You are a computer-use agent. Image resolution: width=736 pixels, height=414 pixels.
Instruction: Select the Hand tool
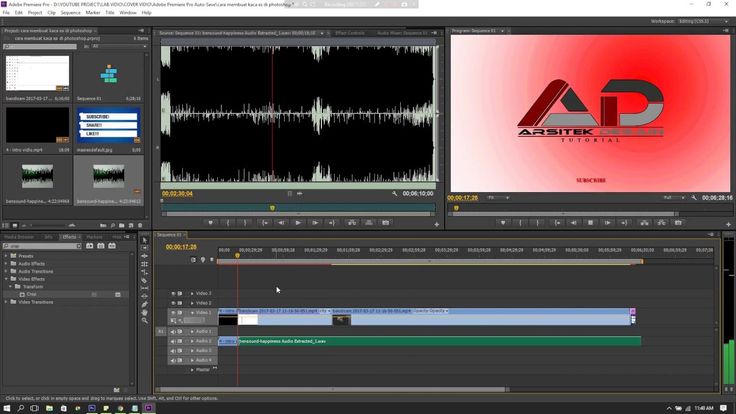[145, 312]
